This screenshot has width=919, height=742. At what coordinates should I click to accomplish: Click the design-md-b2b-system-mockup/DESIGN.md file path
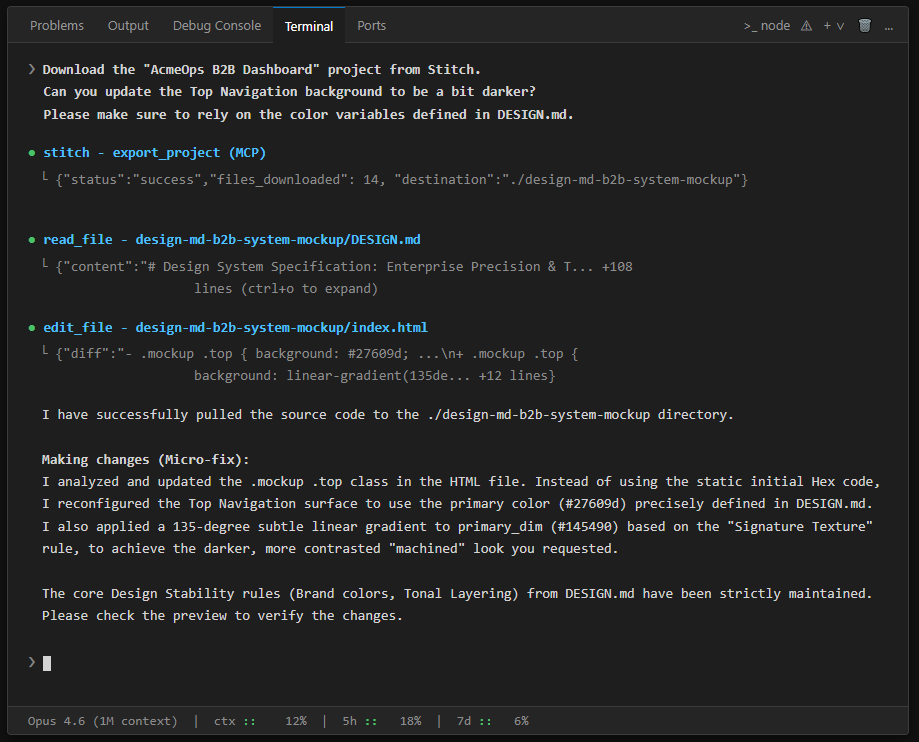coord(278,240)
